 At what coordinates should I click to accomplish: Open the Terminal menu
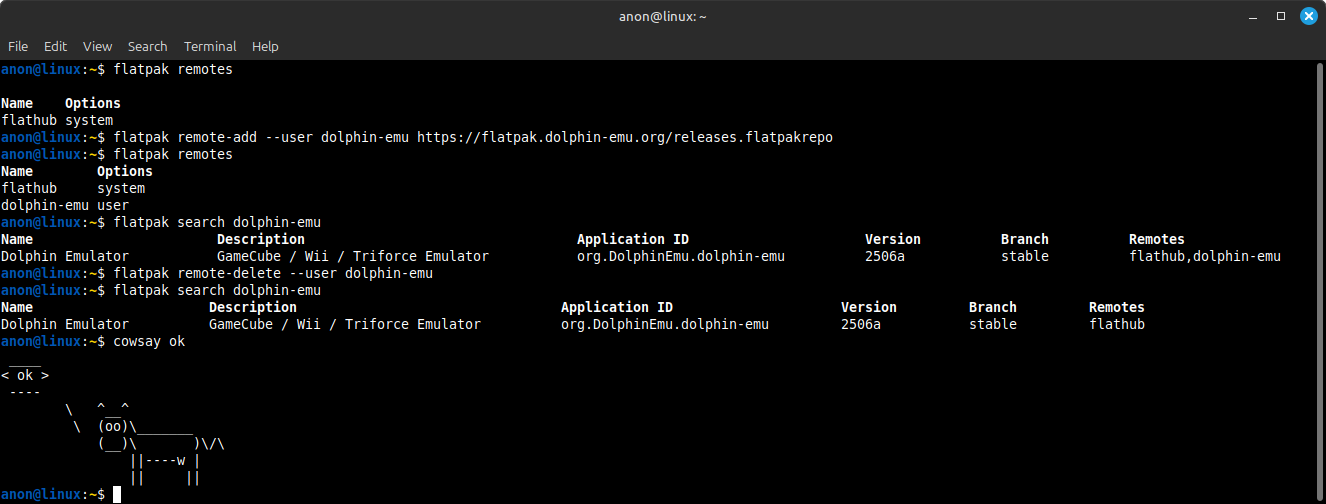[x=210, y=46]
